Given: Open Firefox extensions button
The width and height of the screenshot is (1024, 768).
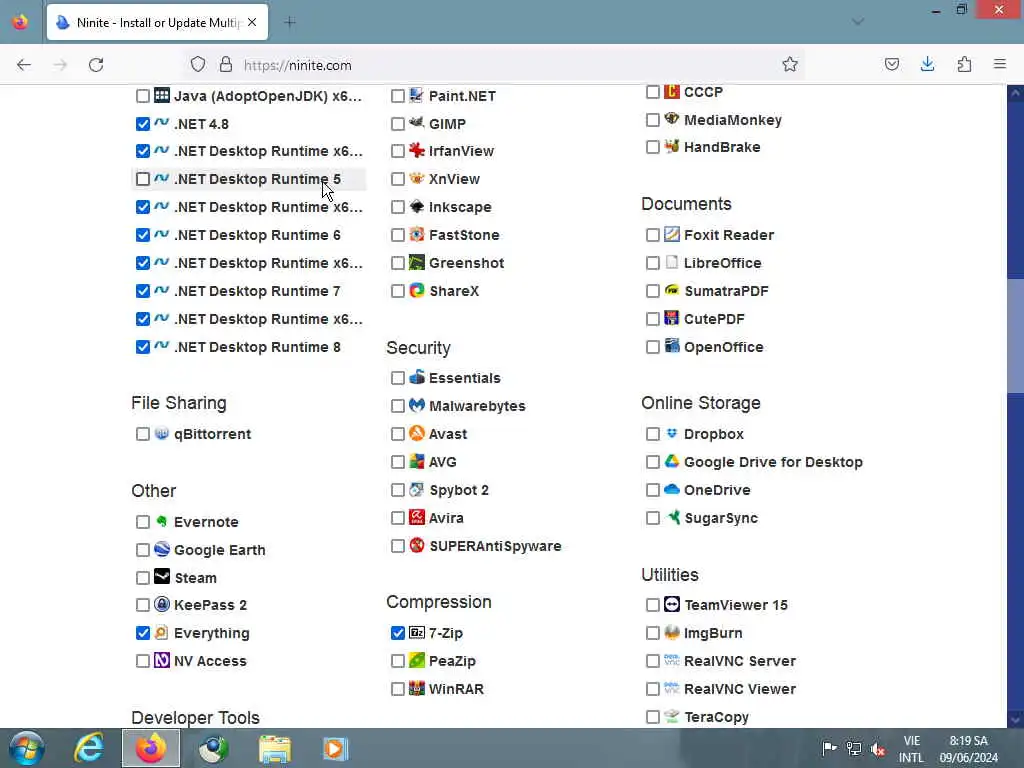Looking at the screenshot, I should click(964, 64).
